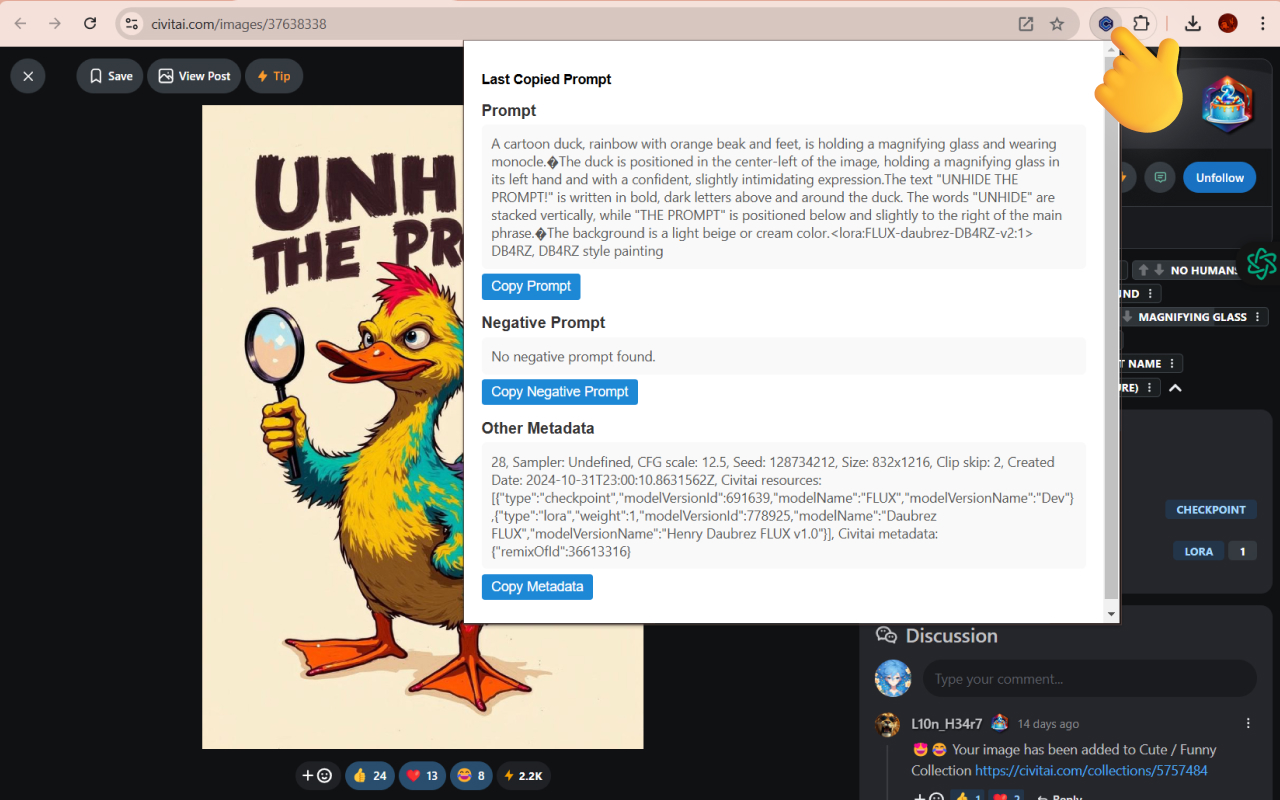Click the View Post button
The height and width of the screenshot is (800, 1280).
pyautogui.click(x=194, y=76)
